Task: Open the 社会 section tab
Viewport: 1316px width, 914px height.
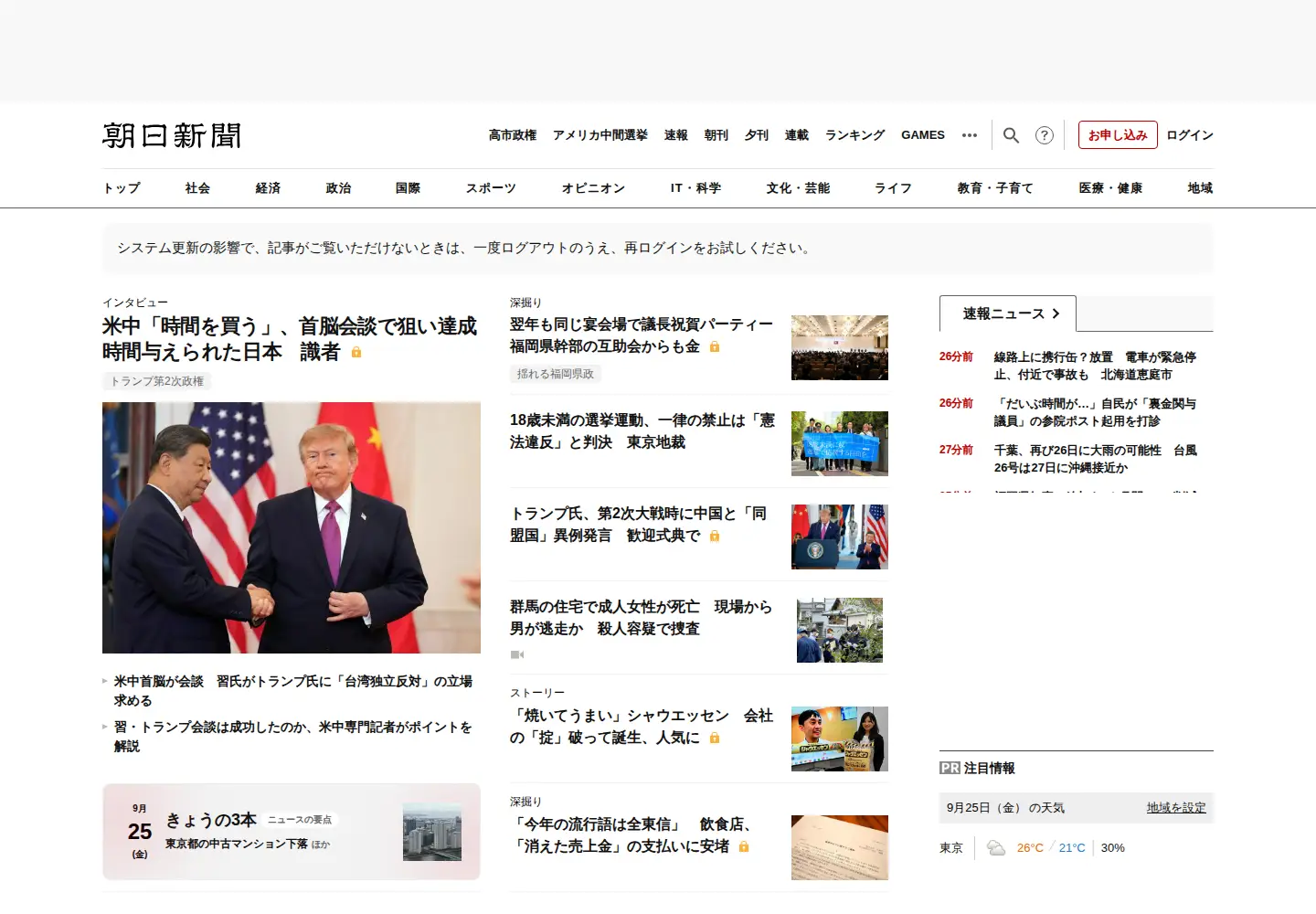Action: [197, 188]
